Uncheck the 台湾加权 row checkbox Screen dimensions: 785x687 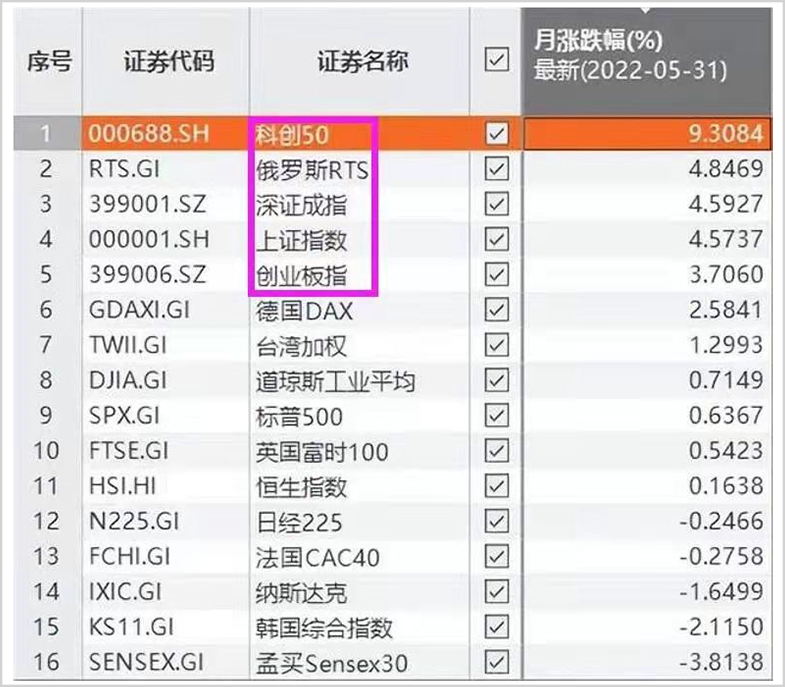point(497,345)
